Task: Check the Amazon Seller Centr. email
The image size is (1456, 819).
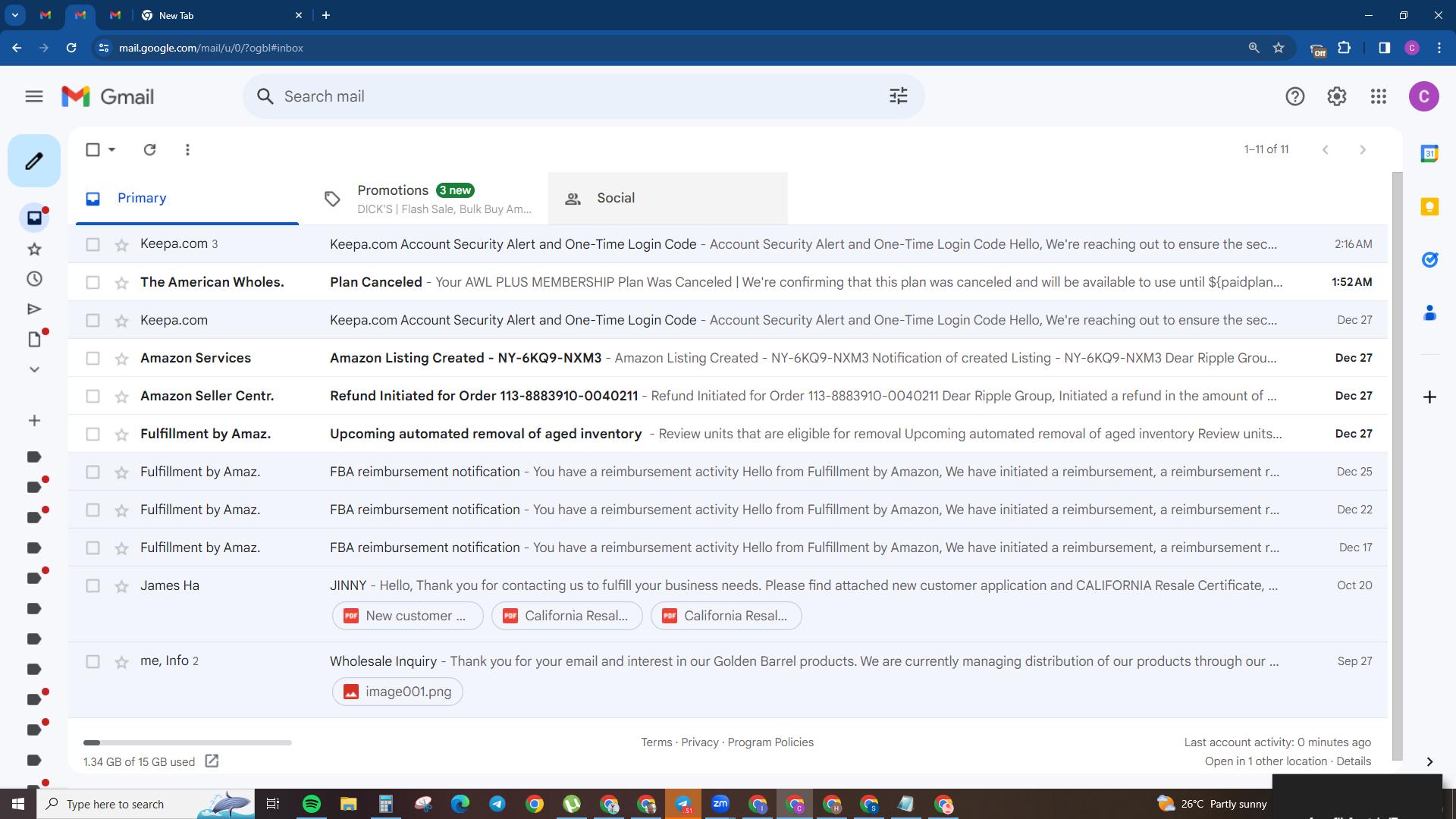Action: [93, 396]
